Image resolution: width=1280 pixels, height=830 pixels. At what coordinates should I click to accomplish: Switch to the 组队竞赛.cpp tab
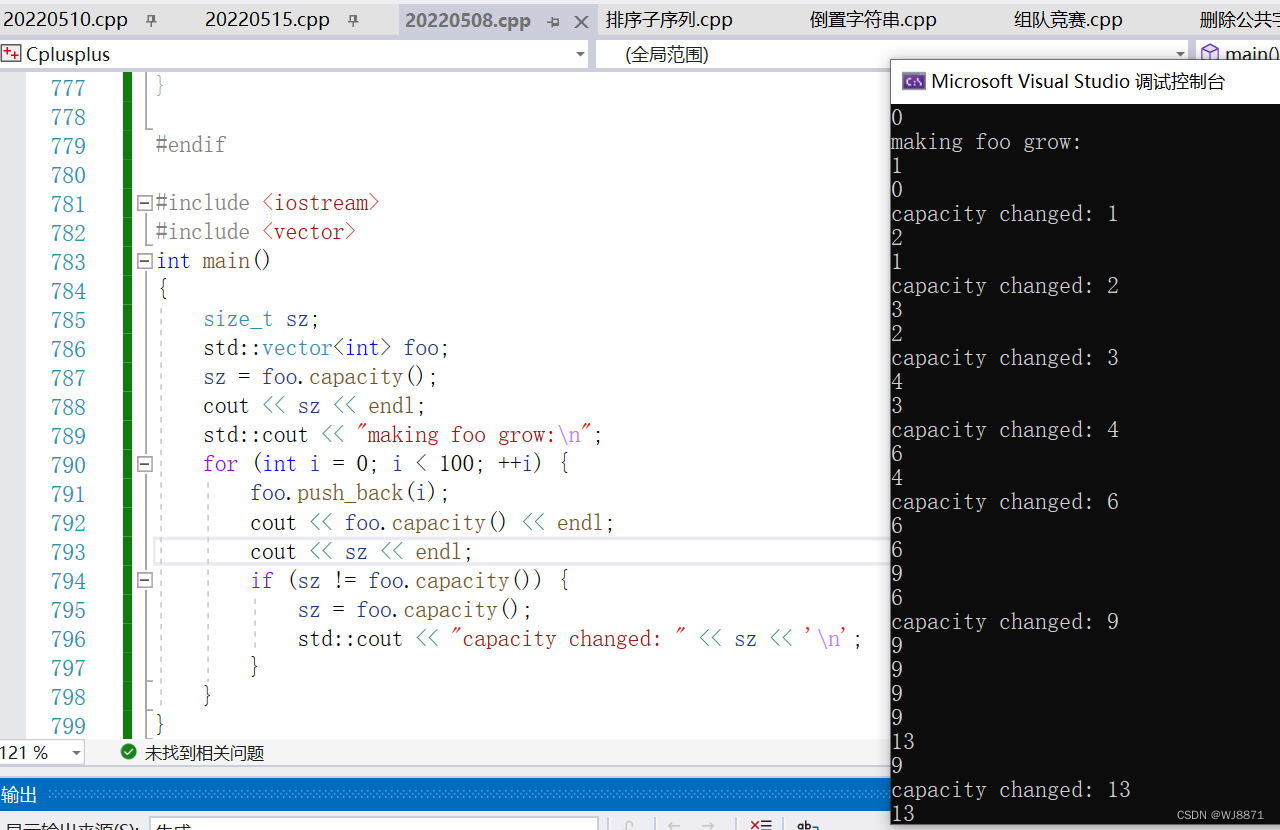tap(1068, 19)
